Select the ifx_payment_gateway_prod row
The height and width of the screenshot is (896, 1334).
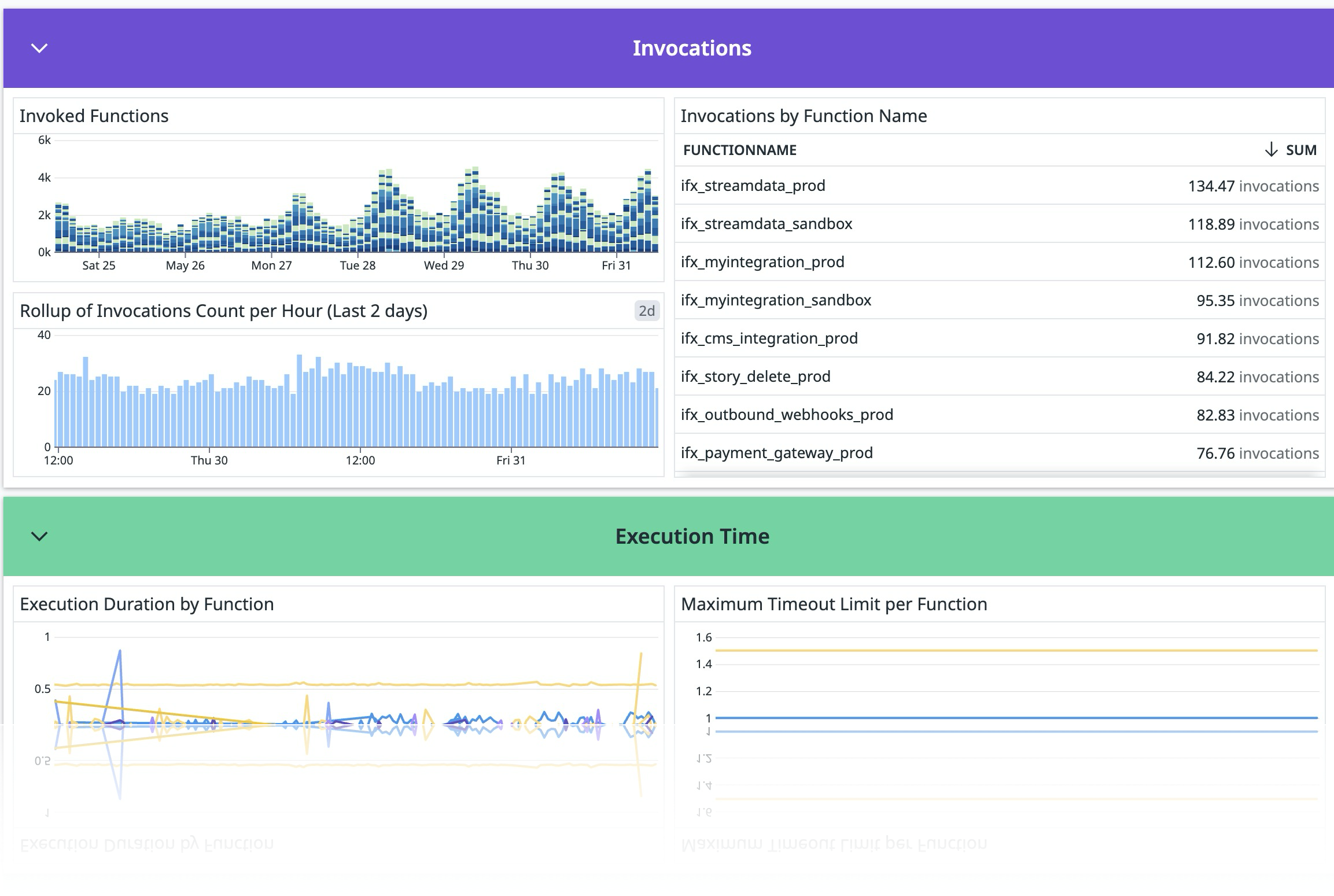[1000, 453]
